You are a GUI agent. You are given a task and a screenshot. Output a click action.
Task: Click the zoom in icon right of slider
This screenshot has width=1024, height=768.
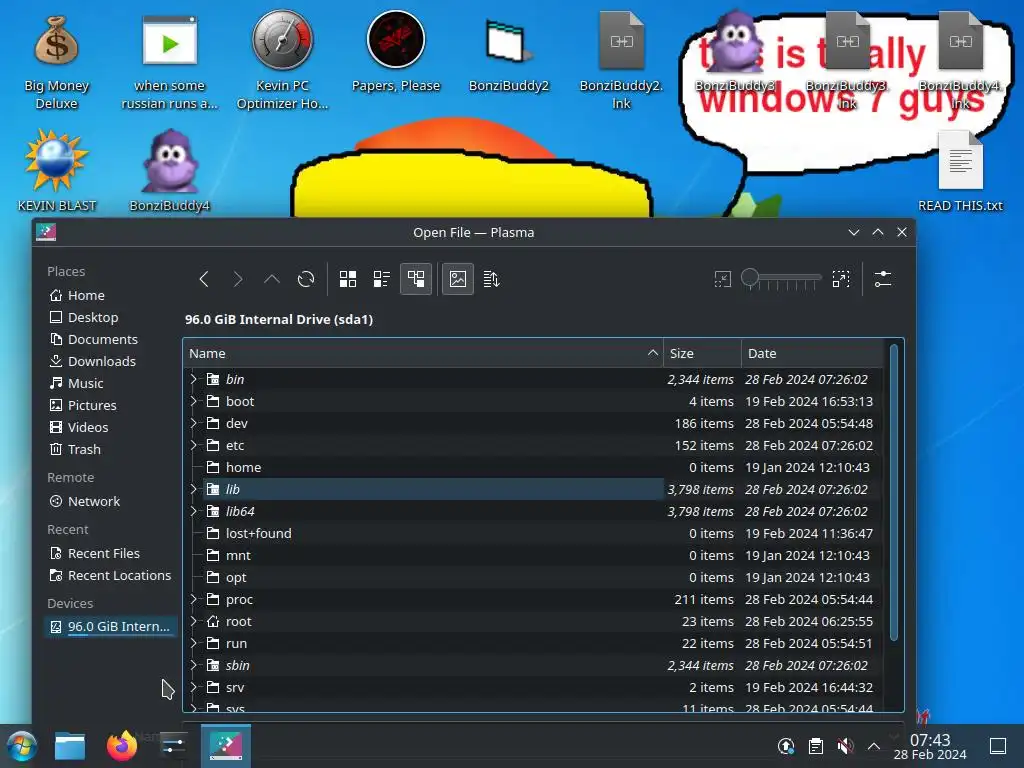[x=841, y=280]
